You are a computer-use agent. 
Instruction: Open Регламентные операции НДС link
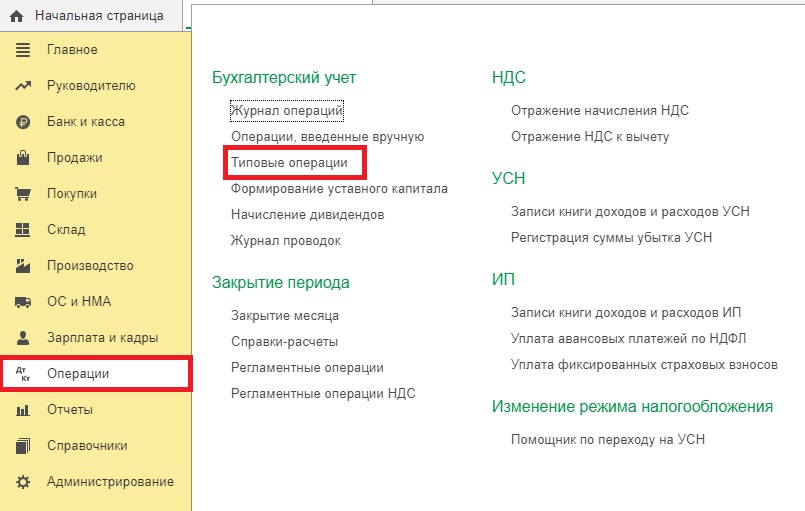pos(323,393)
